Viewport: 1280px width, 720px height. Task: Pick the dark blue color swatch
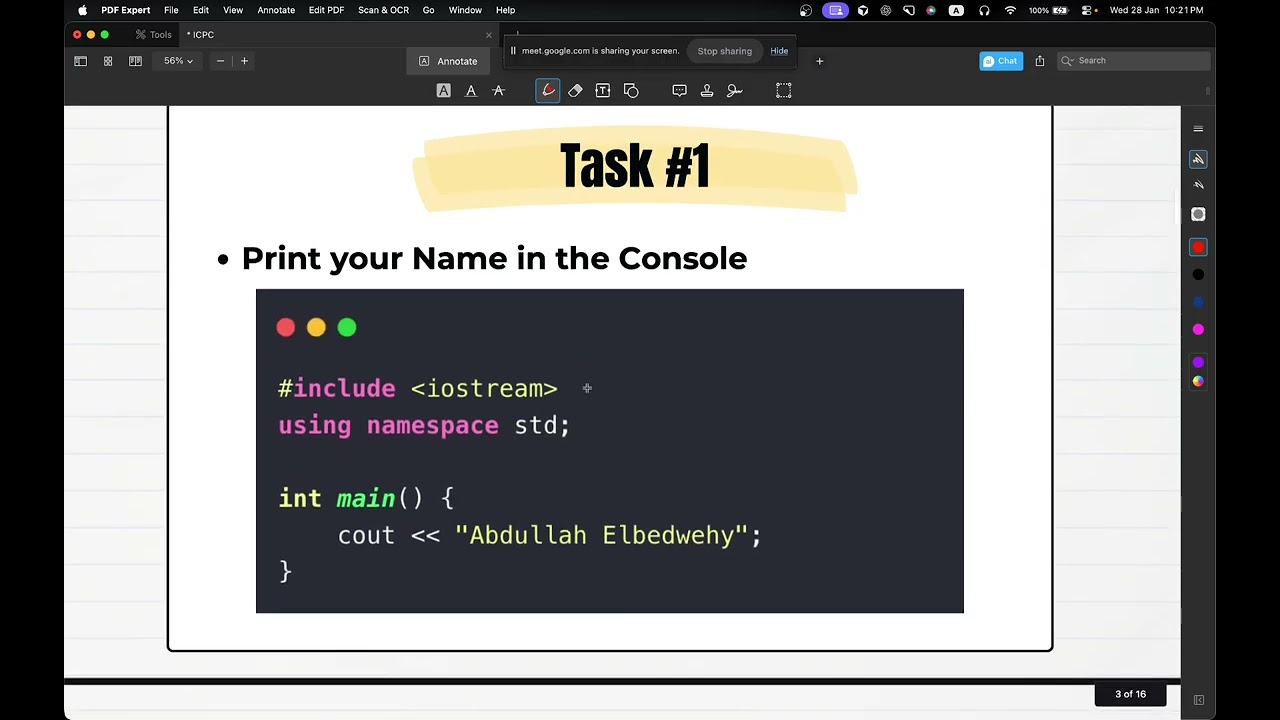pyautogui.click(x=1198, y=302)
